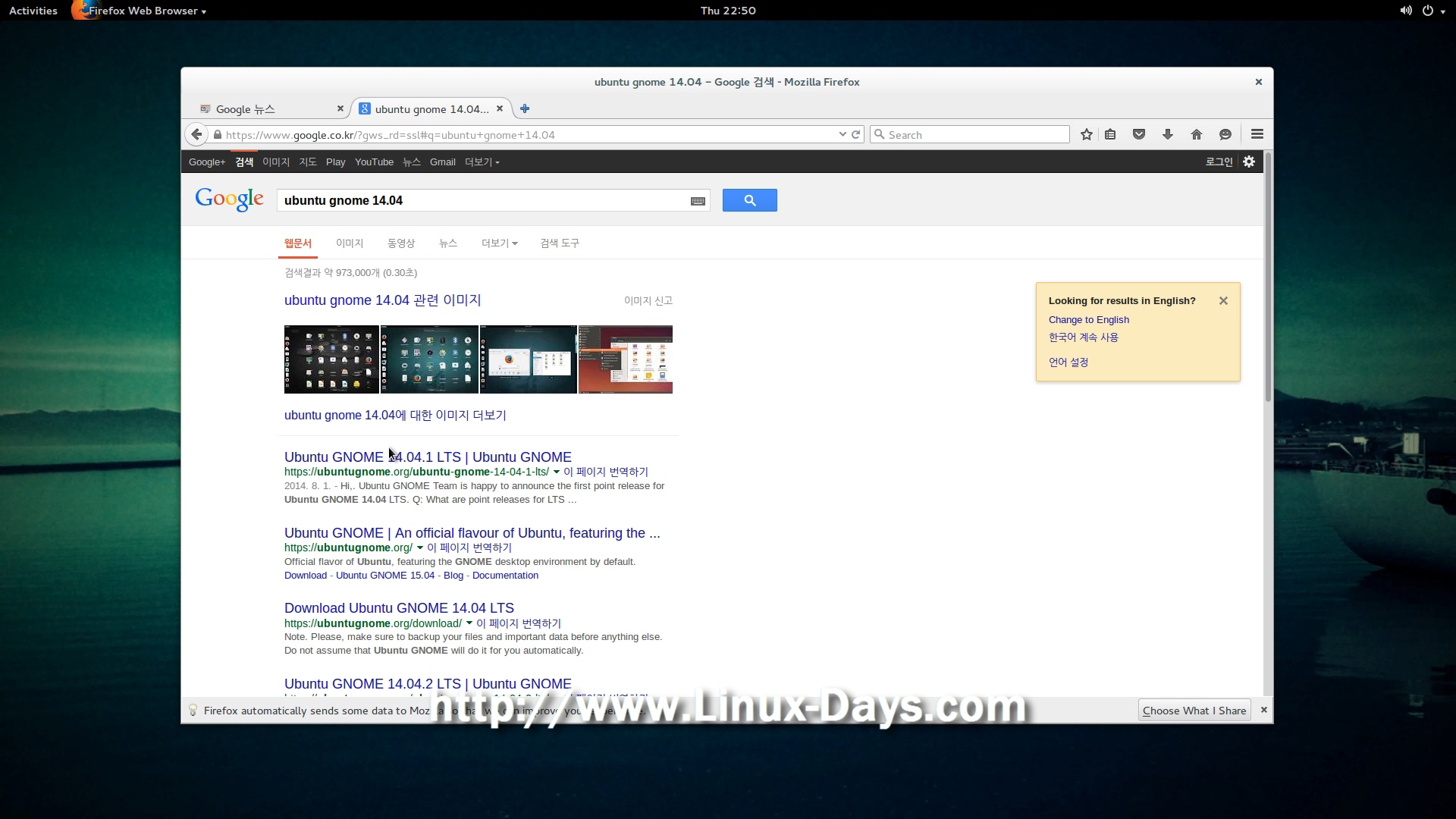Save to Pocket icon in toolbar

[1139, 134]
